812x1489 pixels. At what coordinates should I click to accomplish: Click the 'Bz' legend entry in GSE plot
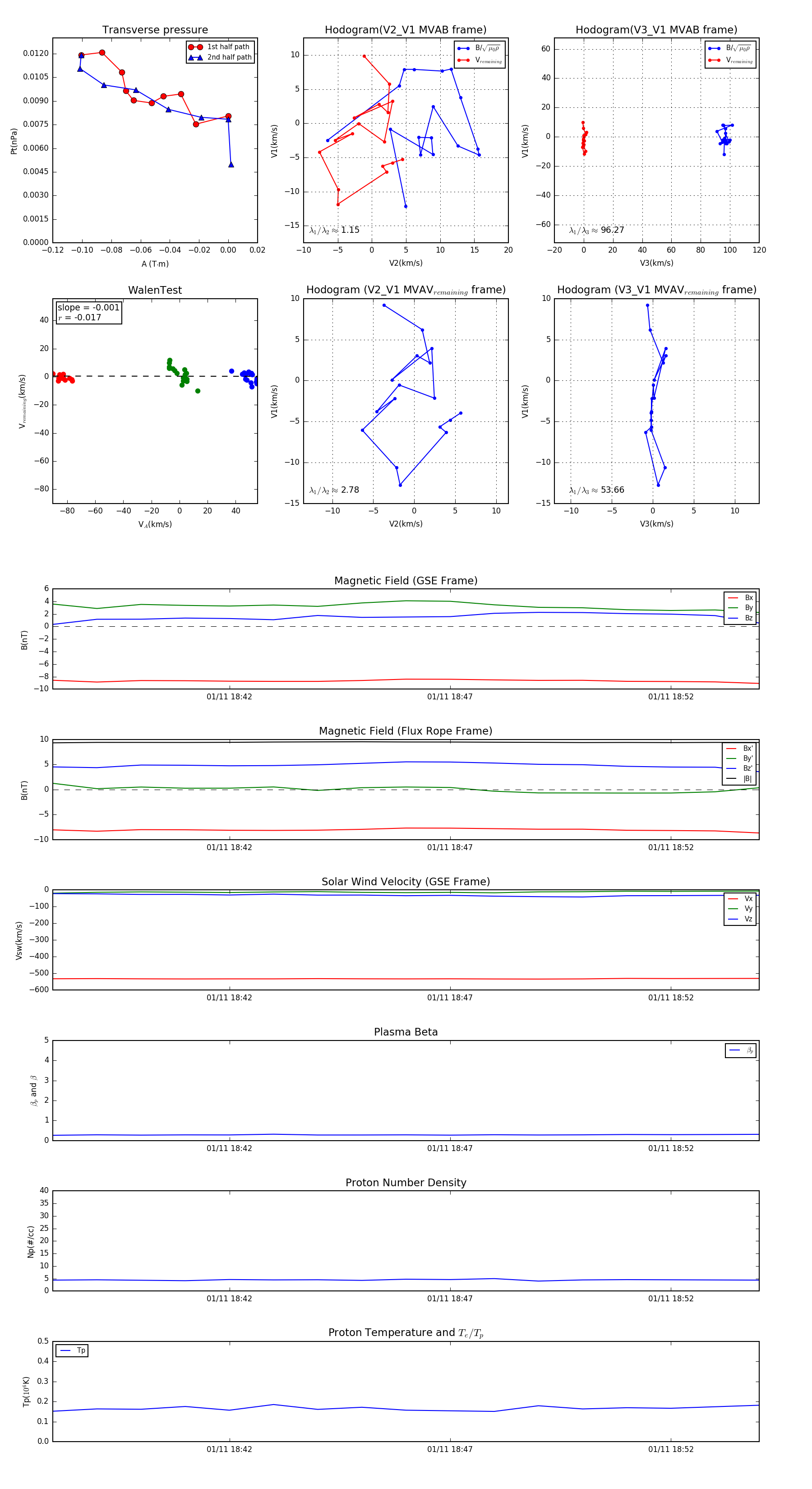pos(740,618)
